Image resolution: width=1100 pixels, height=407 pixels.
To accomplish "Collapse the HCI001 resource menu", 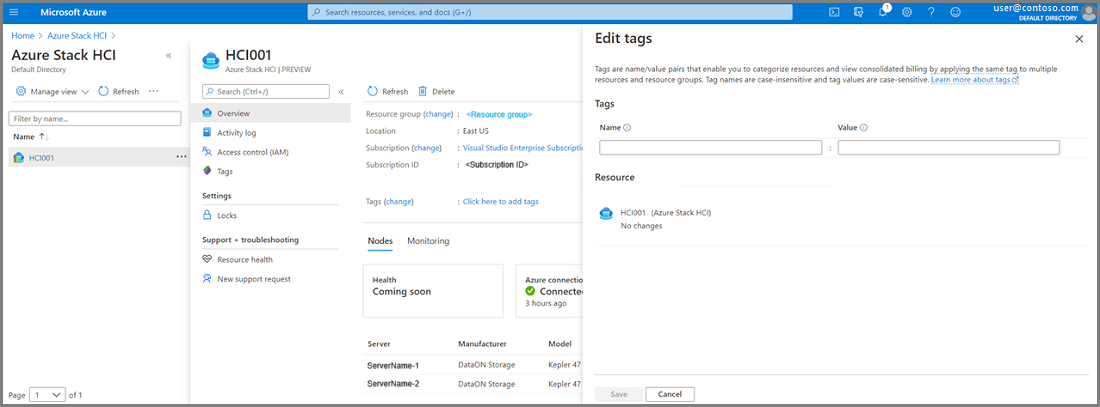I will click(341, 91).
